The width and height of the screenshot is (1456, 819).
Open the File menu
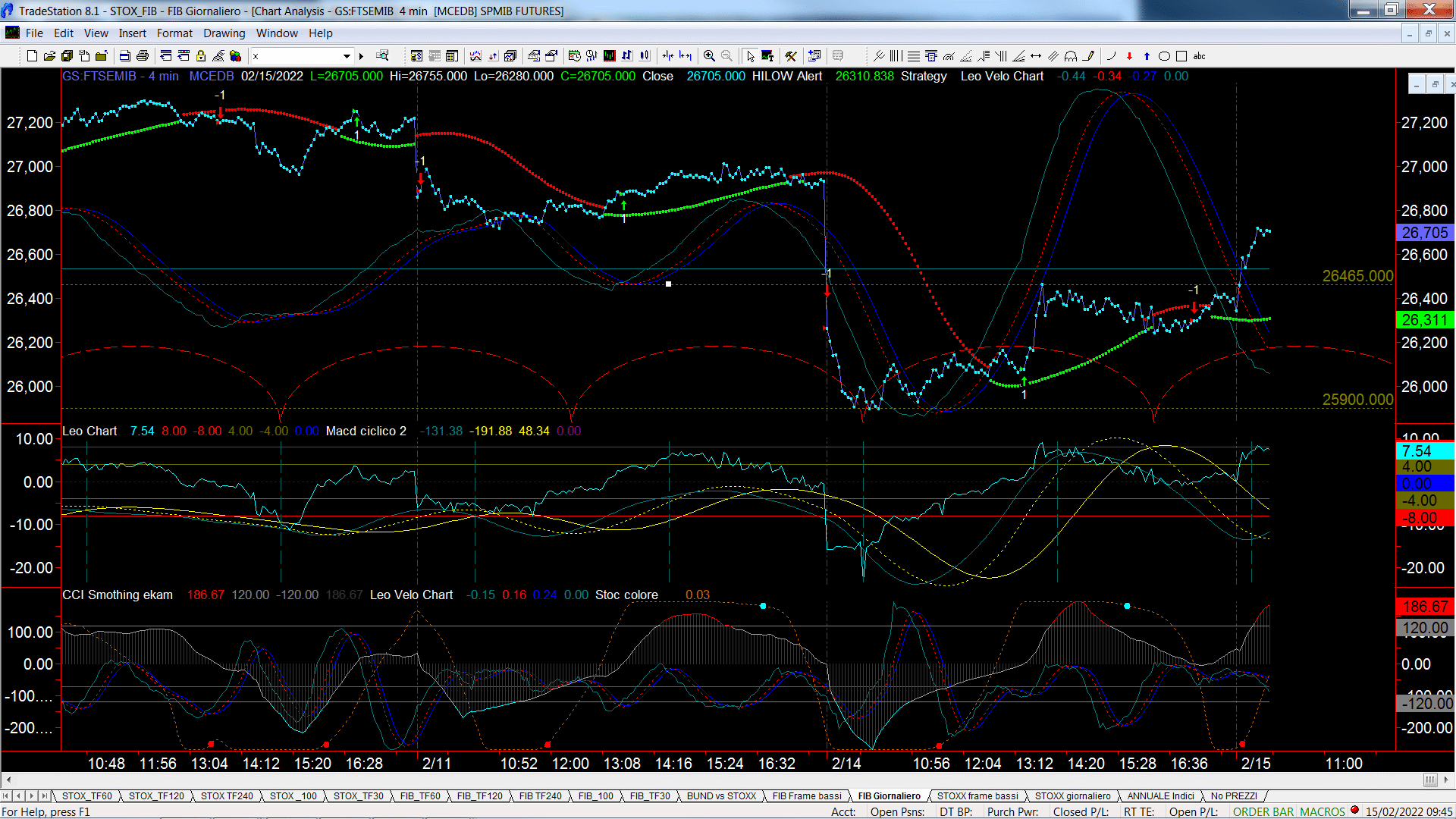click(x=34, y=33)
